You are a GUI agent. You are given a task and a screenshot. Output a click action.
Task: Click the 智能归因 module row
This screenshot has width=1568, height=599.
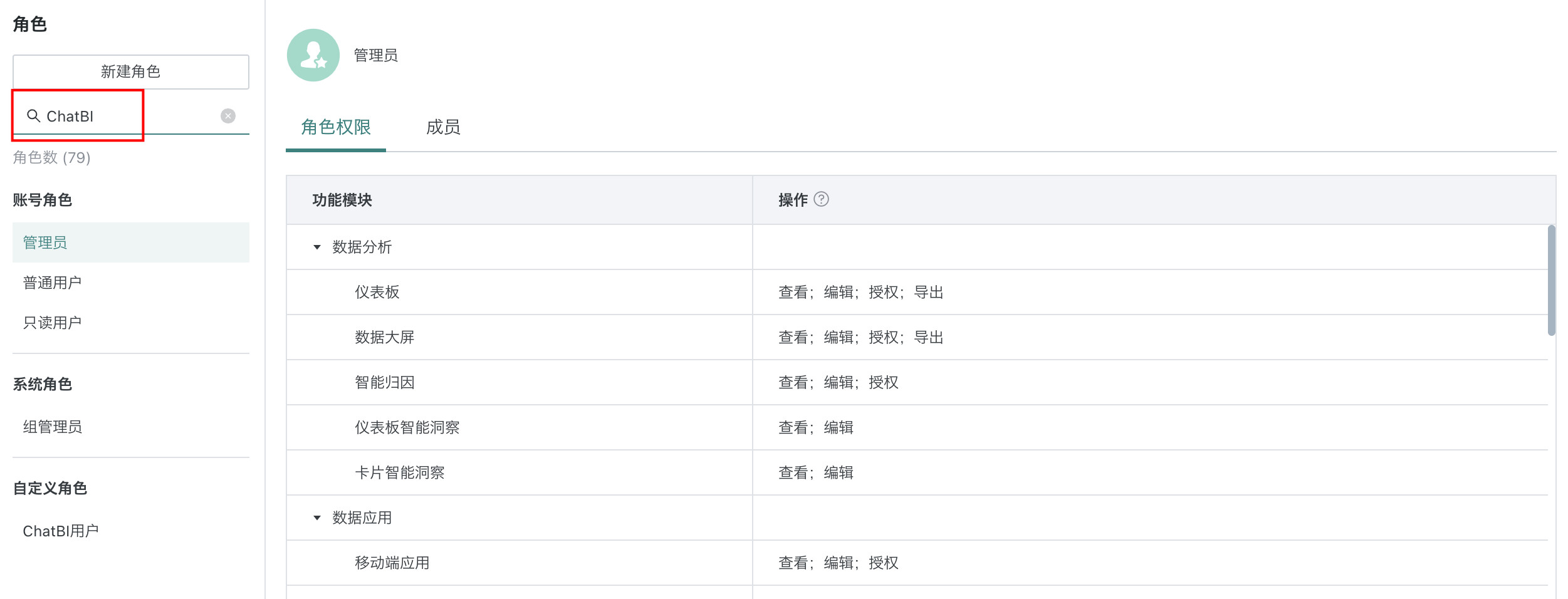(385, 382)
